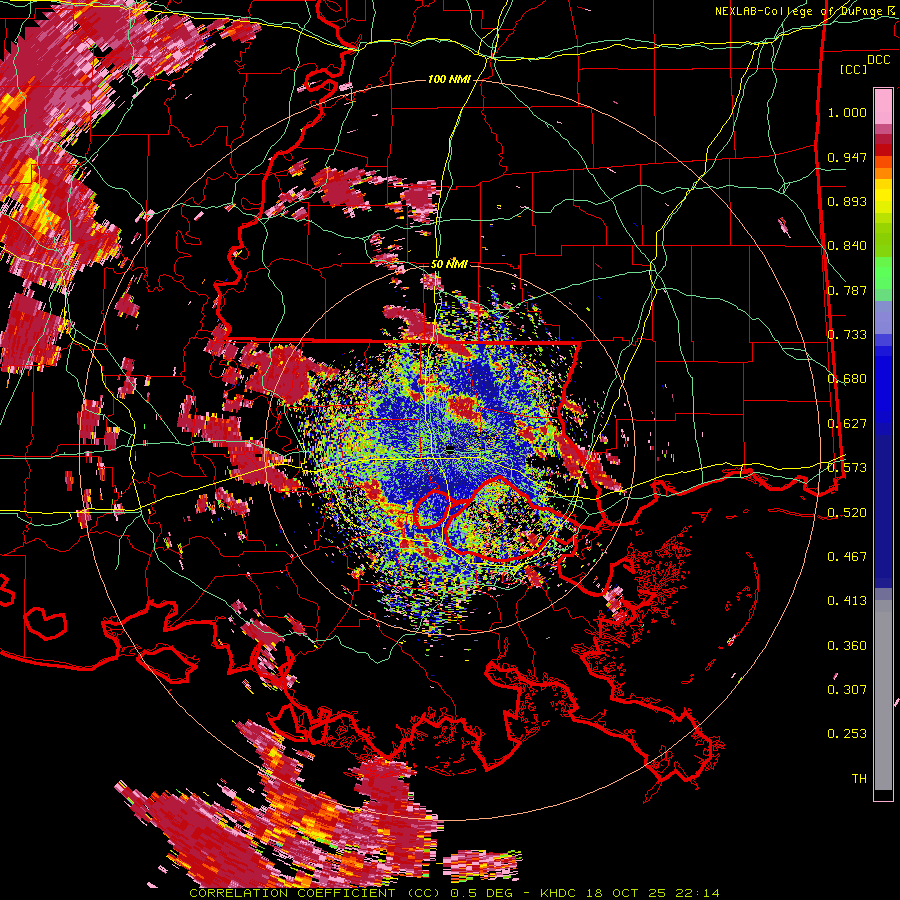The height and width of the screenshot is (900, 900).
Task: Select the 0.627 scale value
Action: [847, 424]
